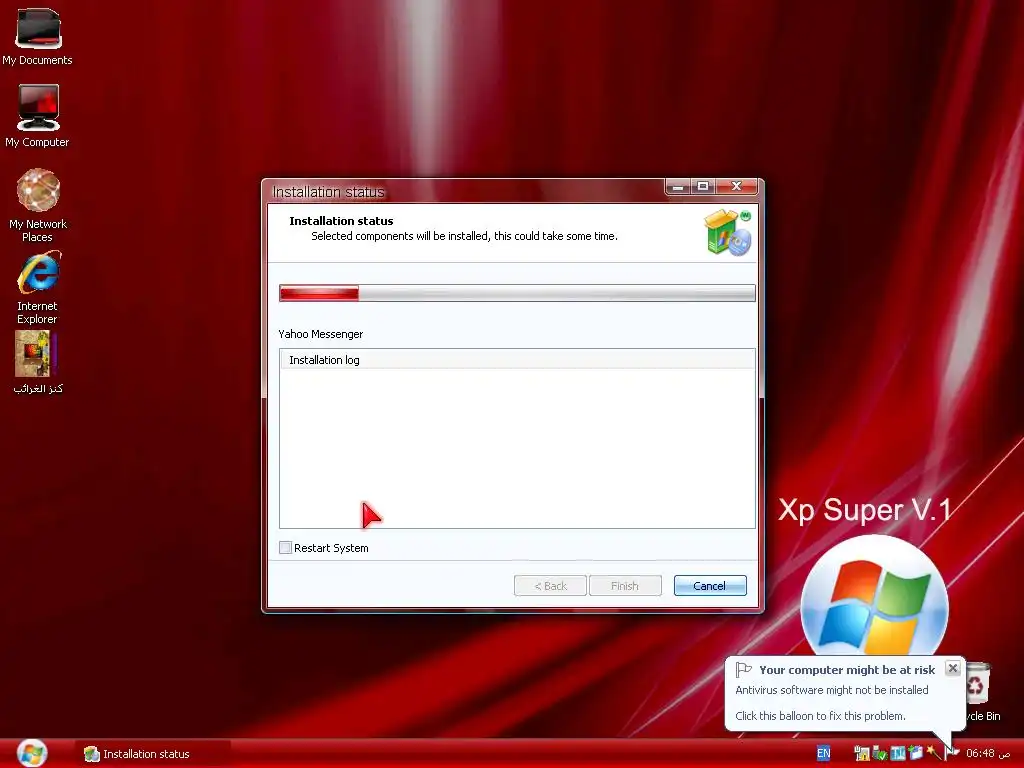Click the blue TK tray icon

tap(898, 753)
